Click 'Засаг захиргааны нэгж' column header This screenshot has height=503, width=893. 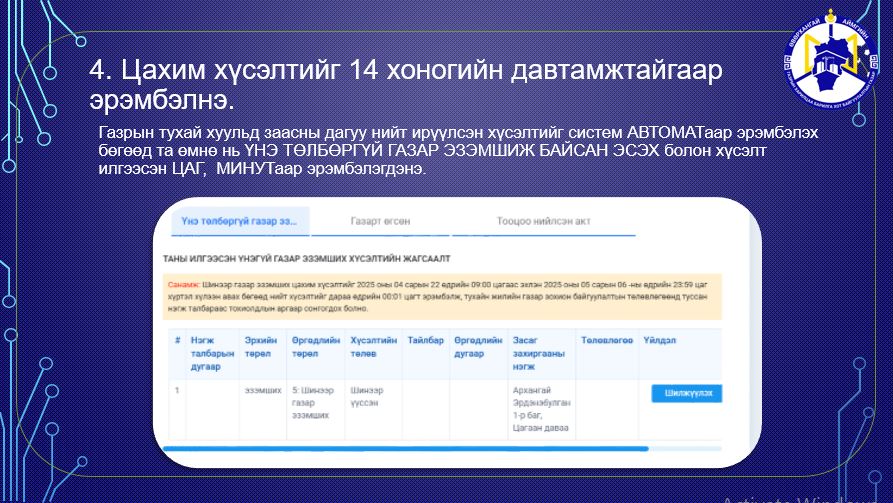tap(540, 351)
